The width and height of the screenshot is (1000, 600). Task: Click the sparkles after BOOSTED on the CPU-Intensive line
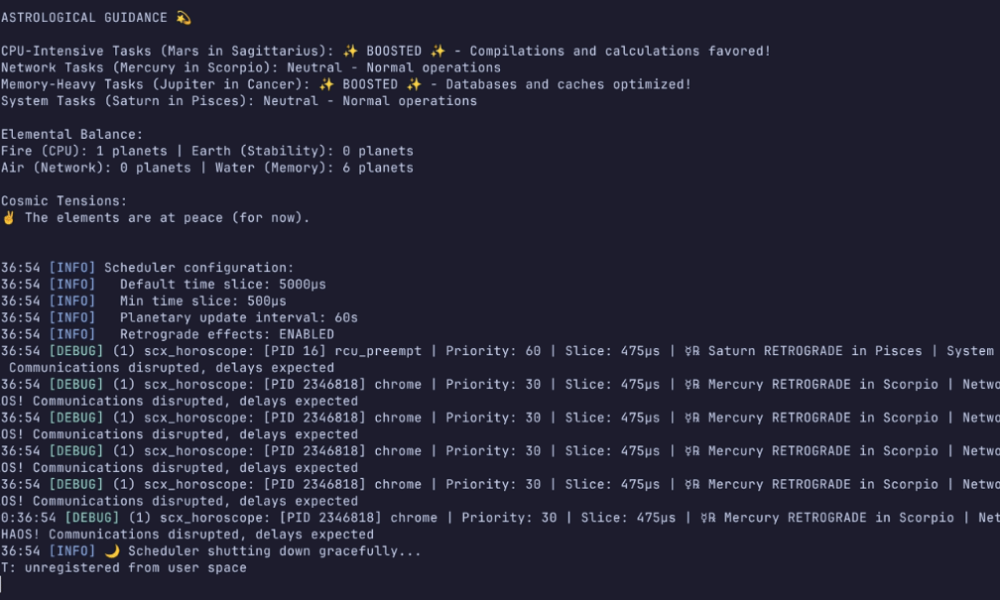[445, 51]
